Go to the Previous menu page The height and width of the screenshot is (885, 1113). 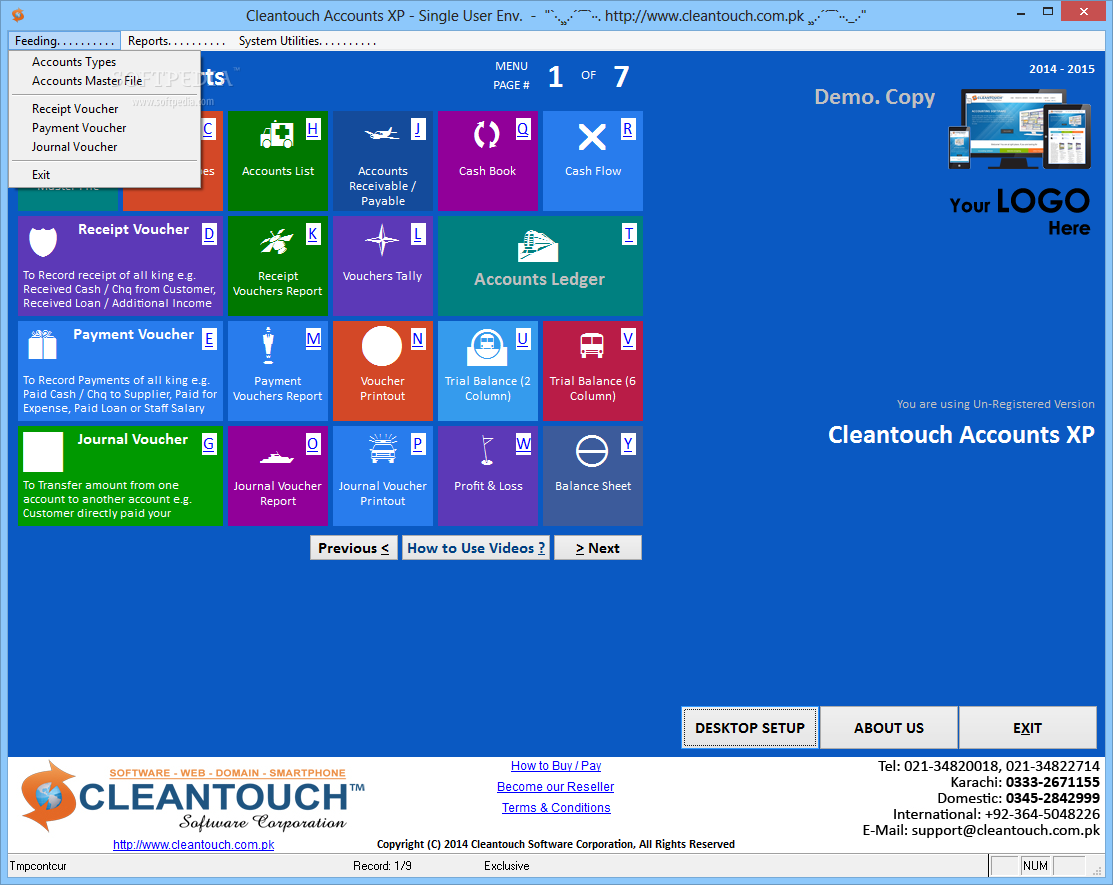[x=353, y=548]
